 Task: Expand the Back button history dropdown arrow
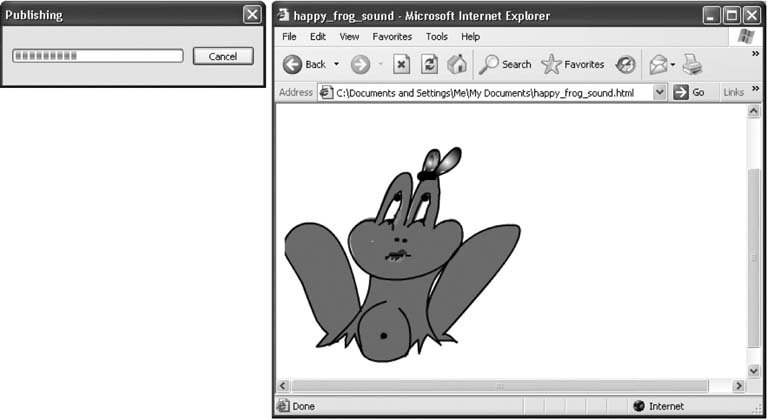(336, 64)
